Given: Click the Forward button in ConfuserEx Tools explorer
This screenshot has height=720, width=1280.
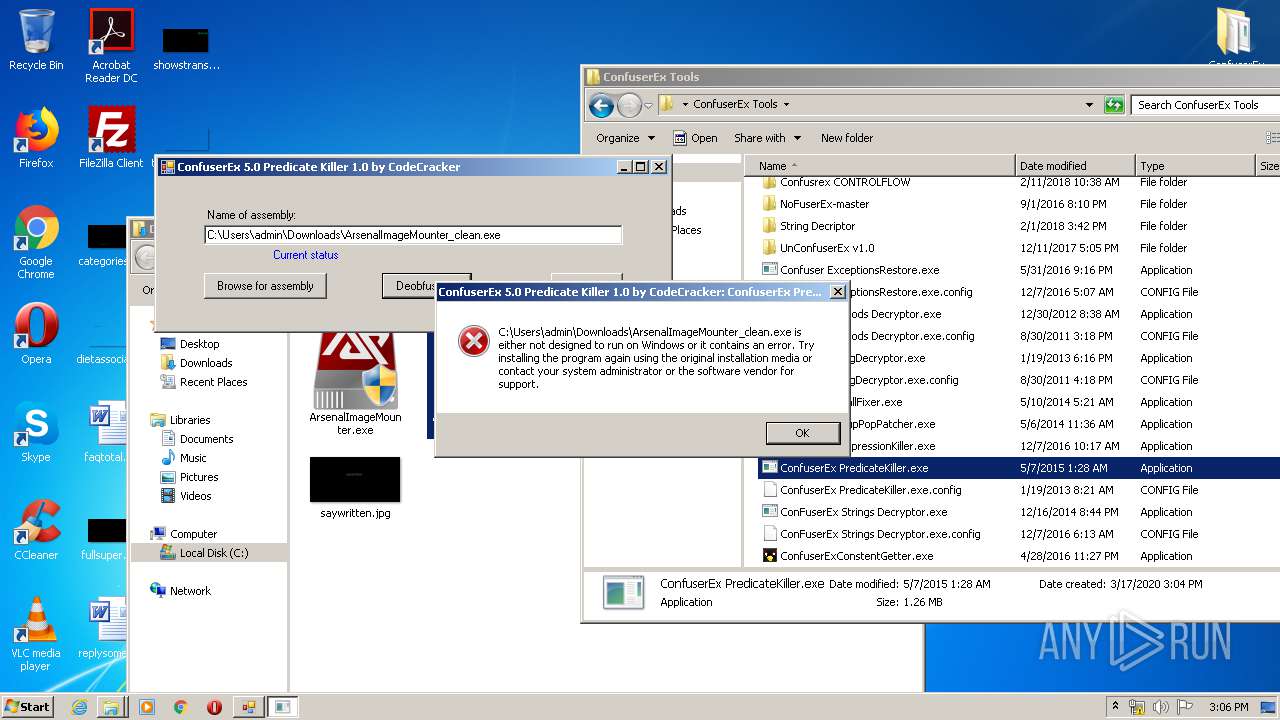Looking at the screenshot, I should [x=629, y=105].
